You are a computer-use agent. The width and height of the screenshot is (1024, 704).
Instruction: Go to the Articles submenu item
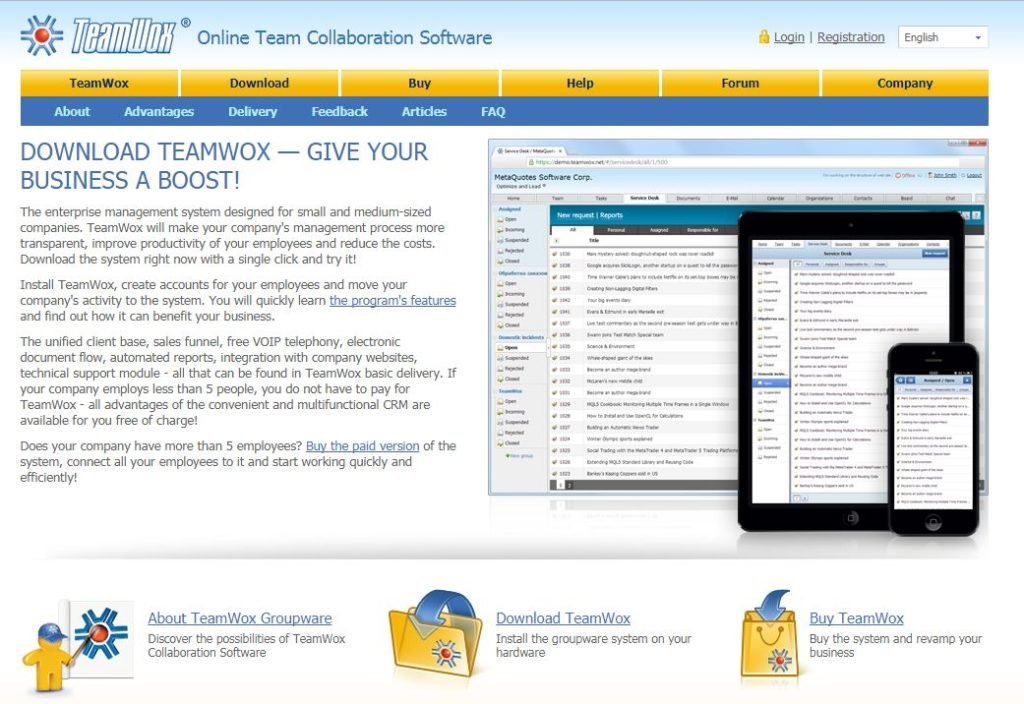click(x=424, y=112)
